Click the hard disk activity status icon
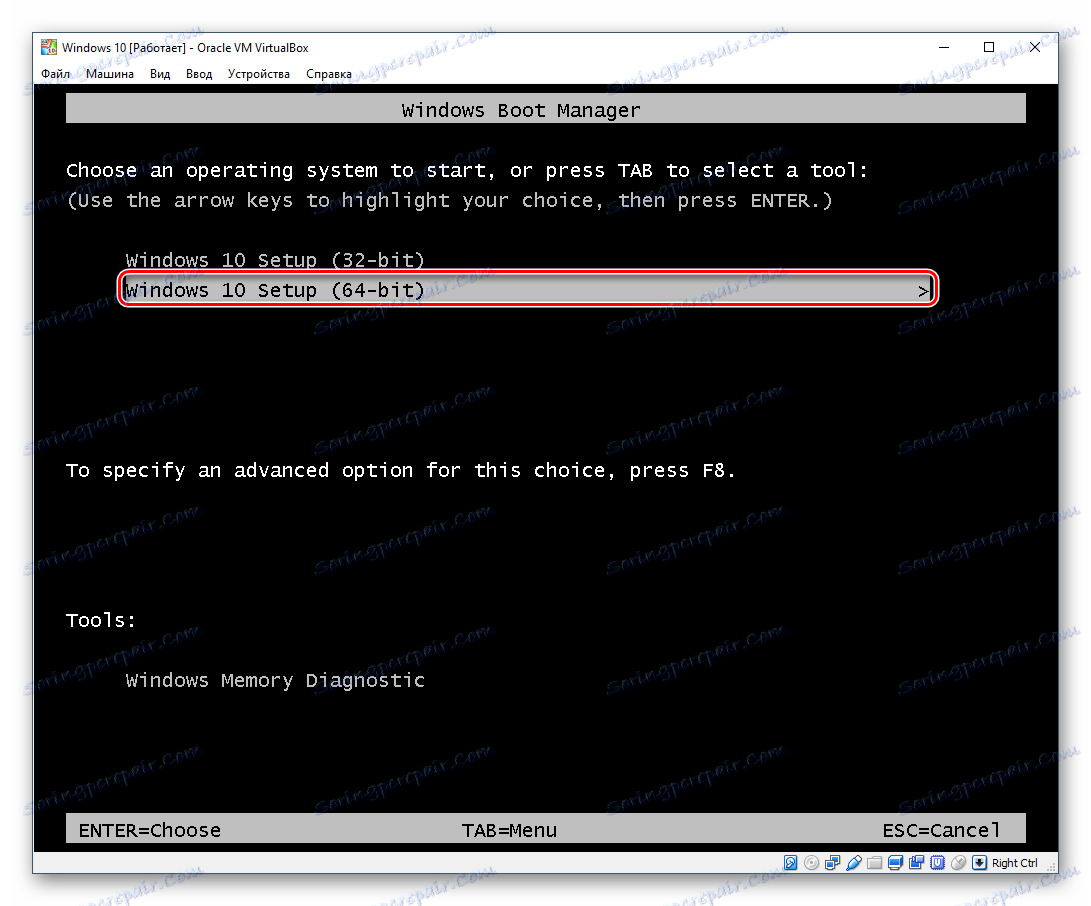Image resolution: width=1091 pixels, height=906 pixels. (x=790, y=863)
